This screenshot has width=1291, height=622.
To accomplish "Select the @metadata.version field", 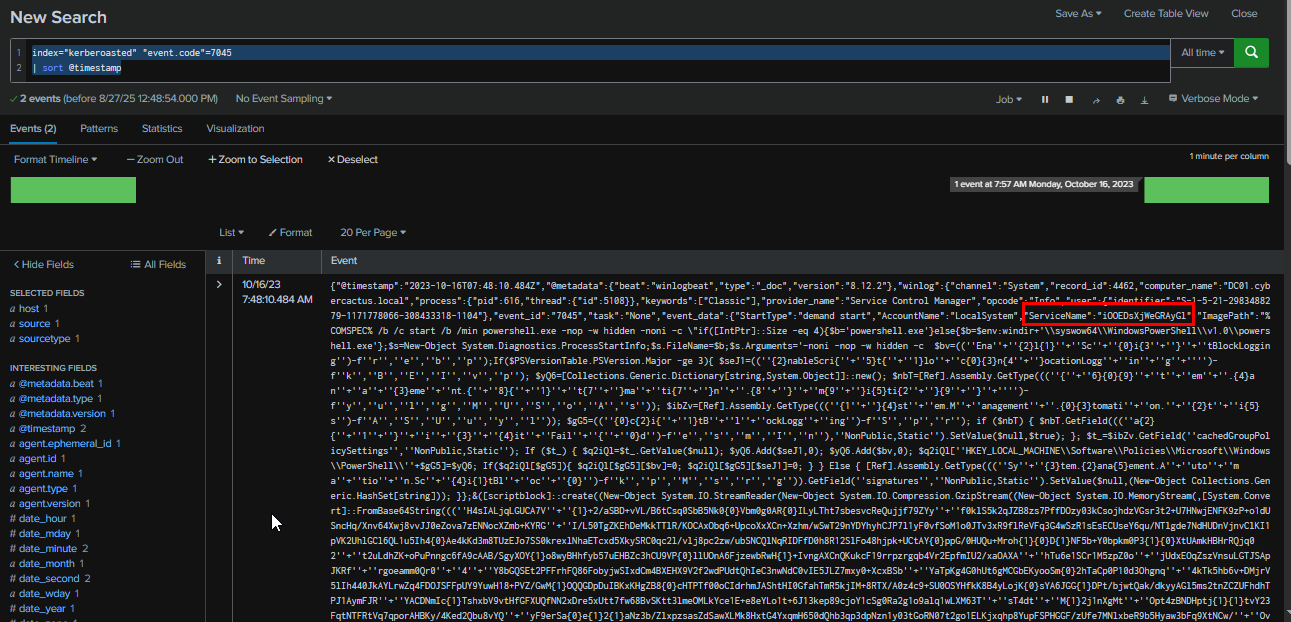I will point(62,413).
